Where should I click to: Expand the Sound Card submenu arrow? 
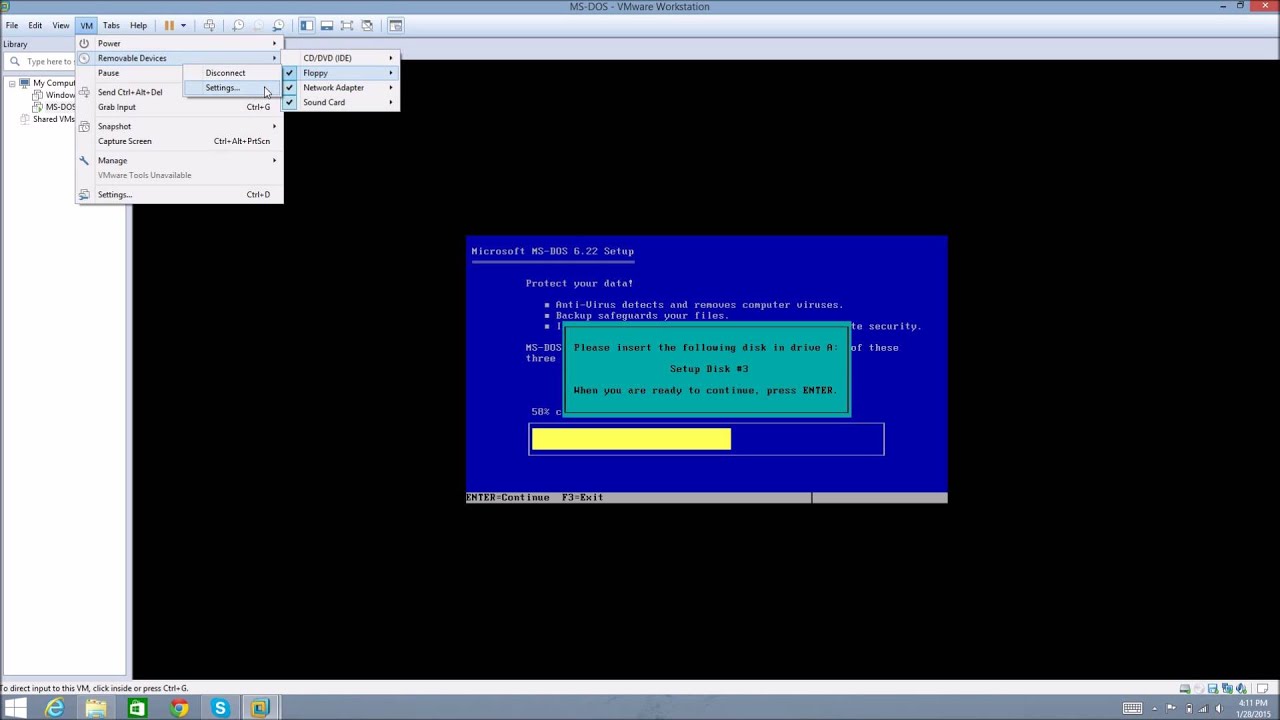click(391, 102)
